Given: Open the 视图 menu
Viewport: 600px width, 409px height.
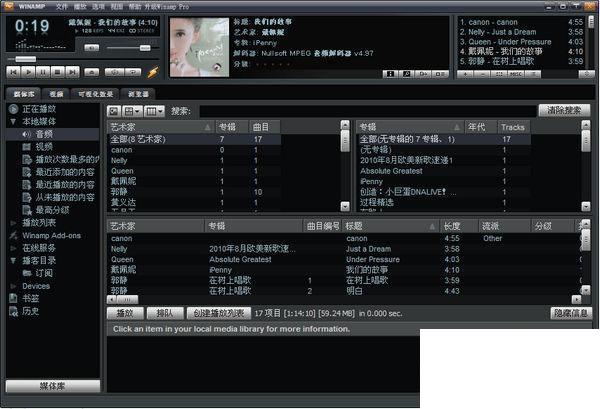Looking at the screenshot, I should (x=117, y=7).
